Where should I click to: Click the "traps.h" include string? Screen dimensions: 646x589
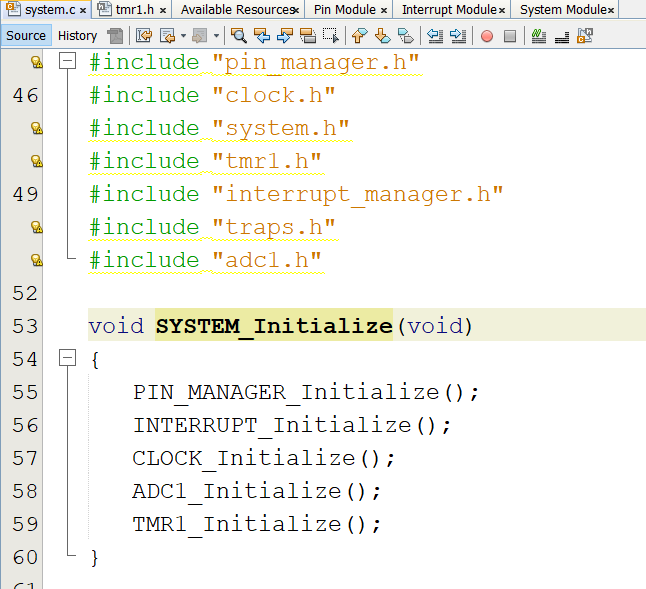pyautogui.click(x=274, y=228)
